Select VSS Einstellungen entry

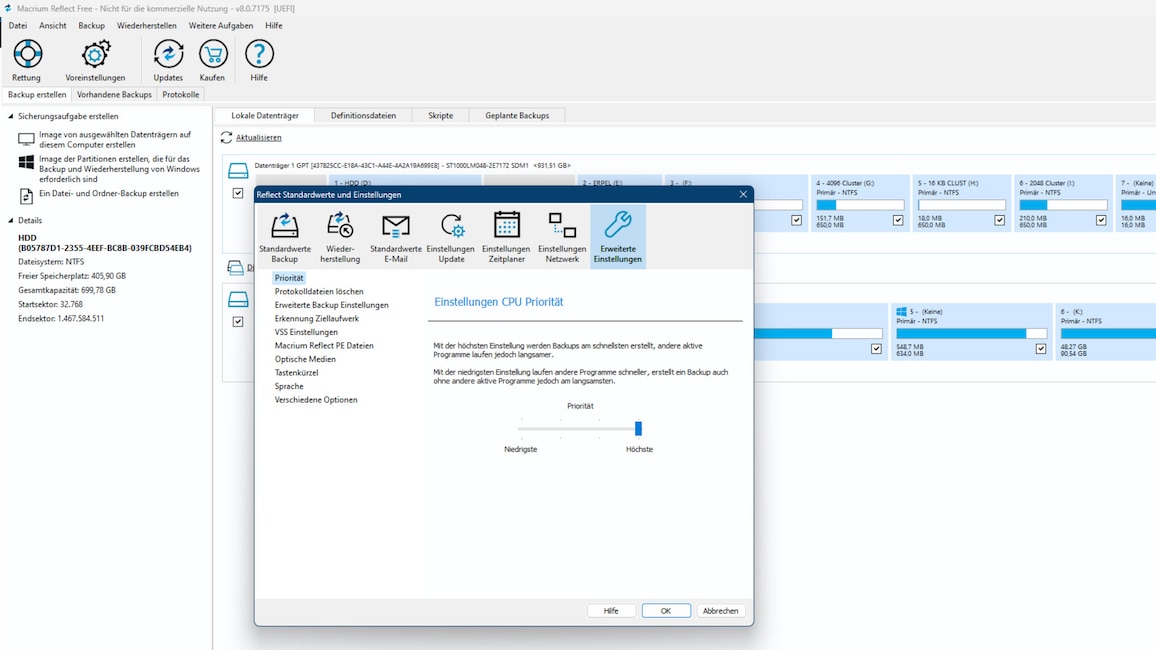pos(307,332)
